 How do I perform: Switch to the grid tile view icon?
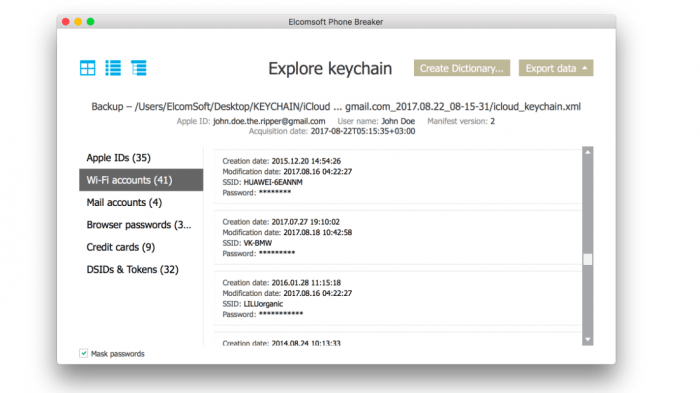click(x=88, y=68)
